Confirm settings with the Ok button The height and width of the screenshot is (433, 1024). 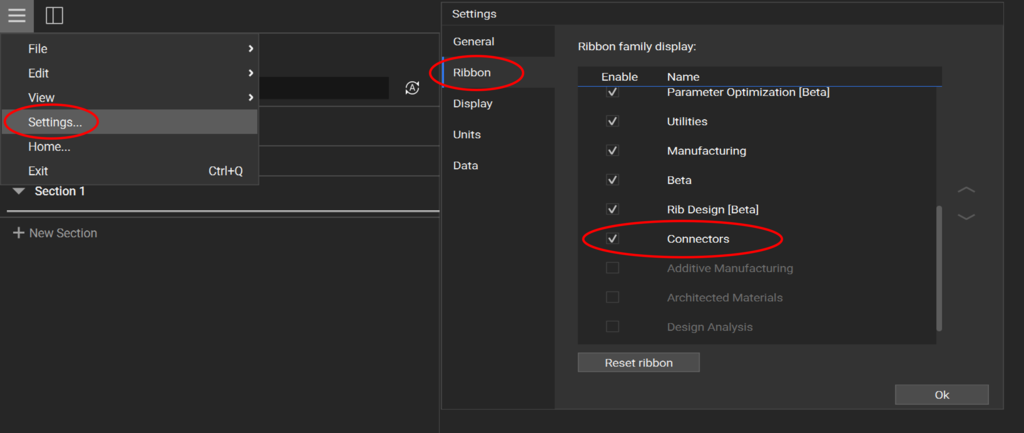pyautogui.click(x=942, y=394)
